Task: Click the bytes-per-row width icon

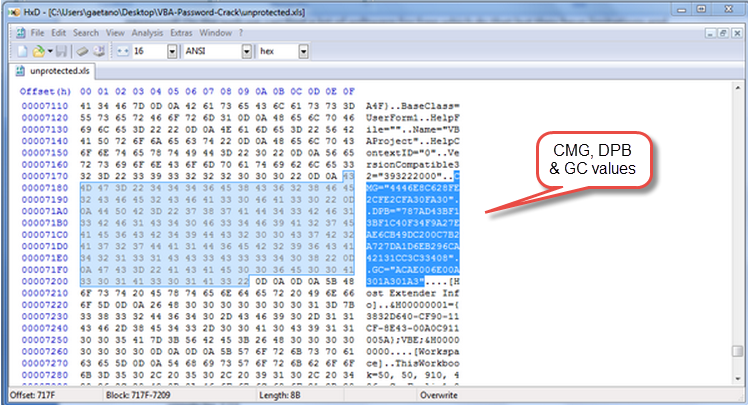Action: click(x=123, y=51)
